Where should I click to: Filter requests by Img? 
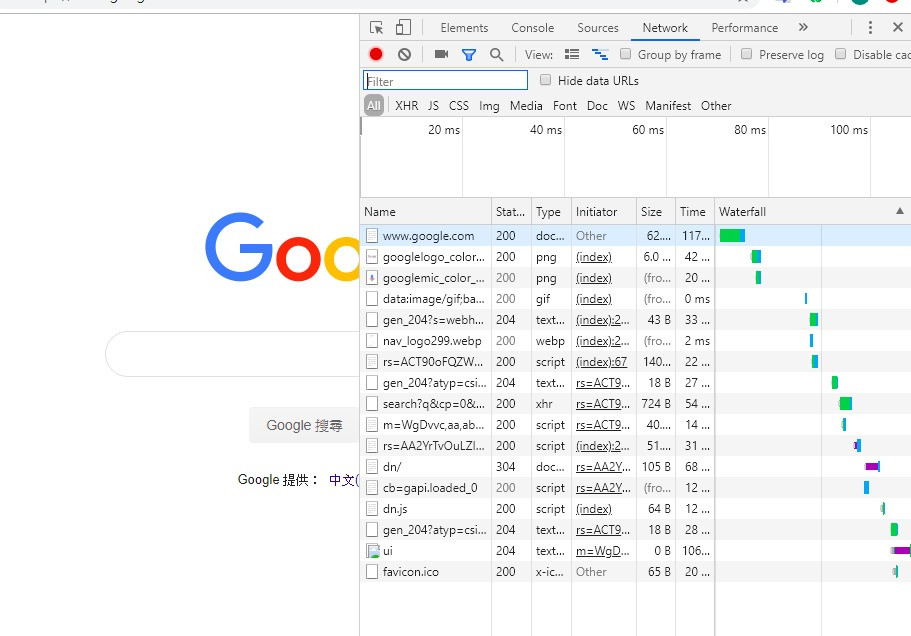tap(489, 106)
